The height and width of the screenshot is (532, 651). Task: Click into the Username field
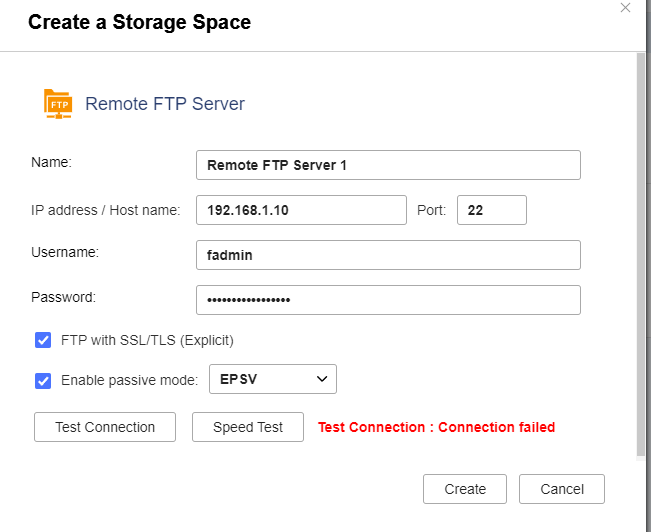[x=388, y=255]
